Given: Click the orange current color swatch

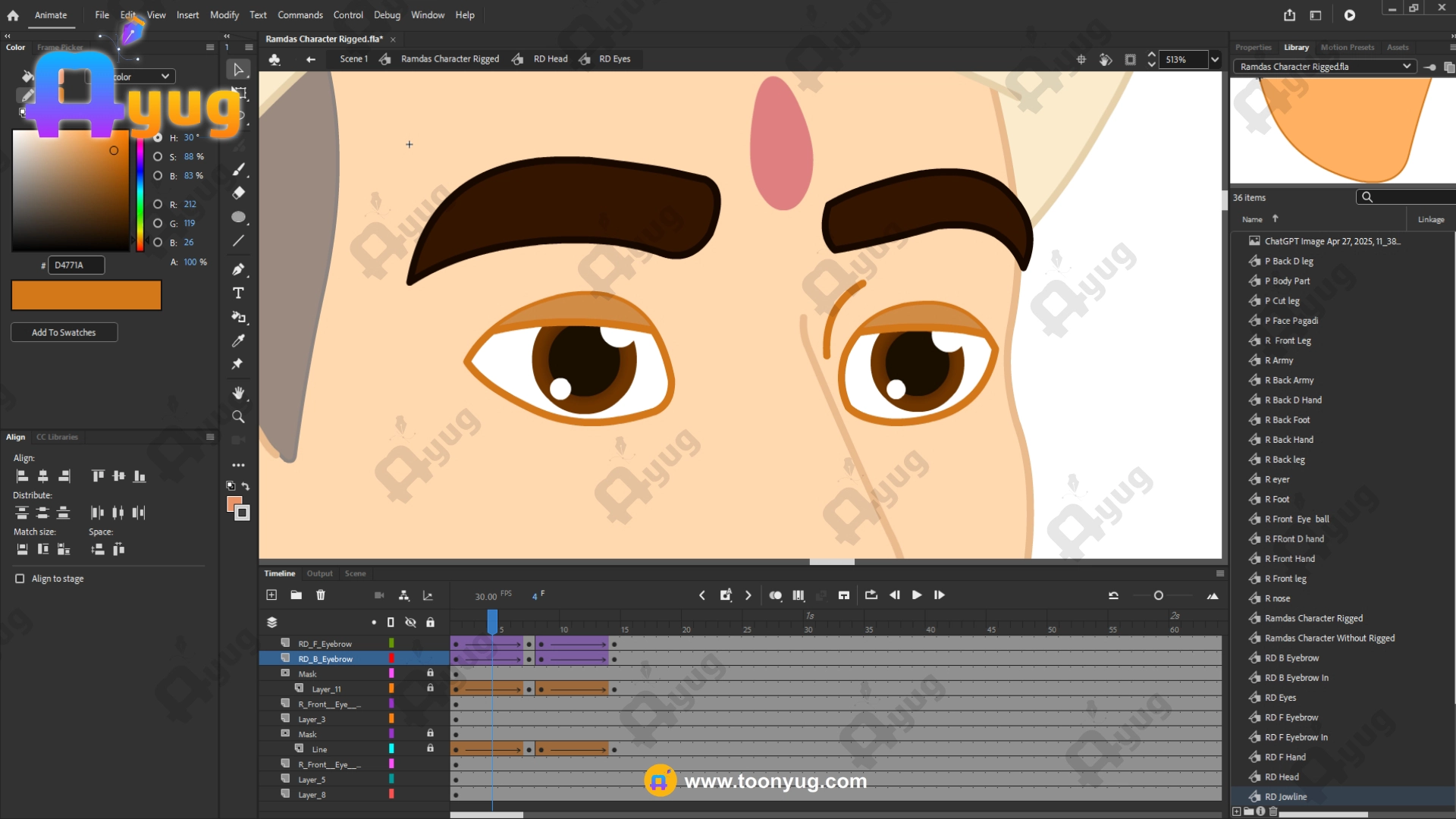Looking at the screenshot, I should click(x=86, y=295).
